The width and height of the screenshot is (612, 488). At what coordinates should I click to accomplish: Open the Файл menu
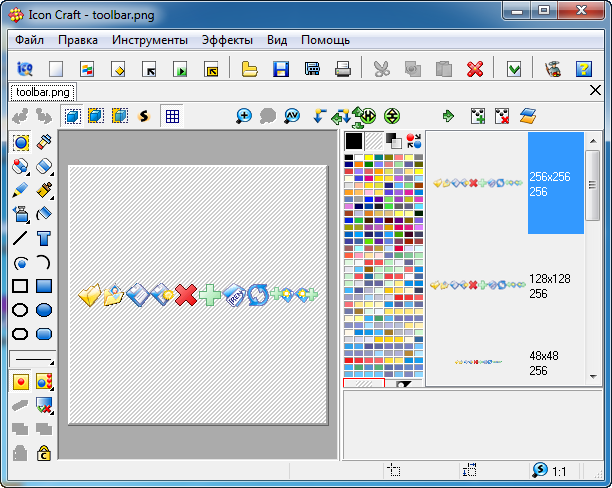click(x=29, y=40)
